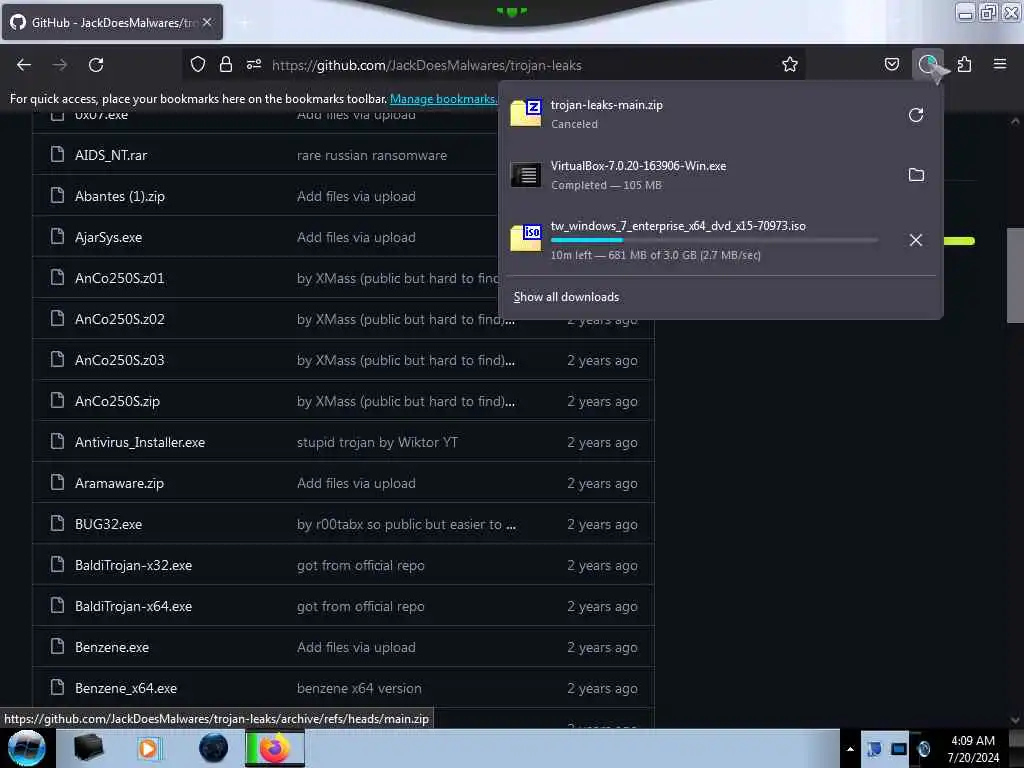
Task: Click file icon beside Aramaware.zip
Action: (x=57, y=483)
